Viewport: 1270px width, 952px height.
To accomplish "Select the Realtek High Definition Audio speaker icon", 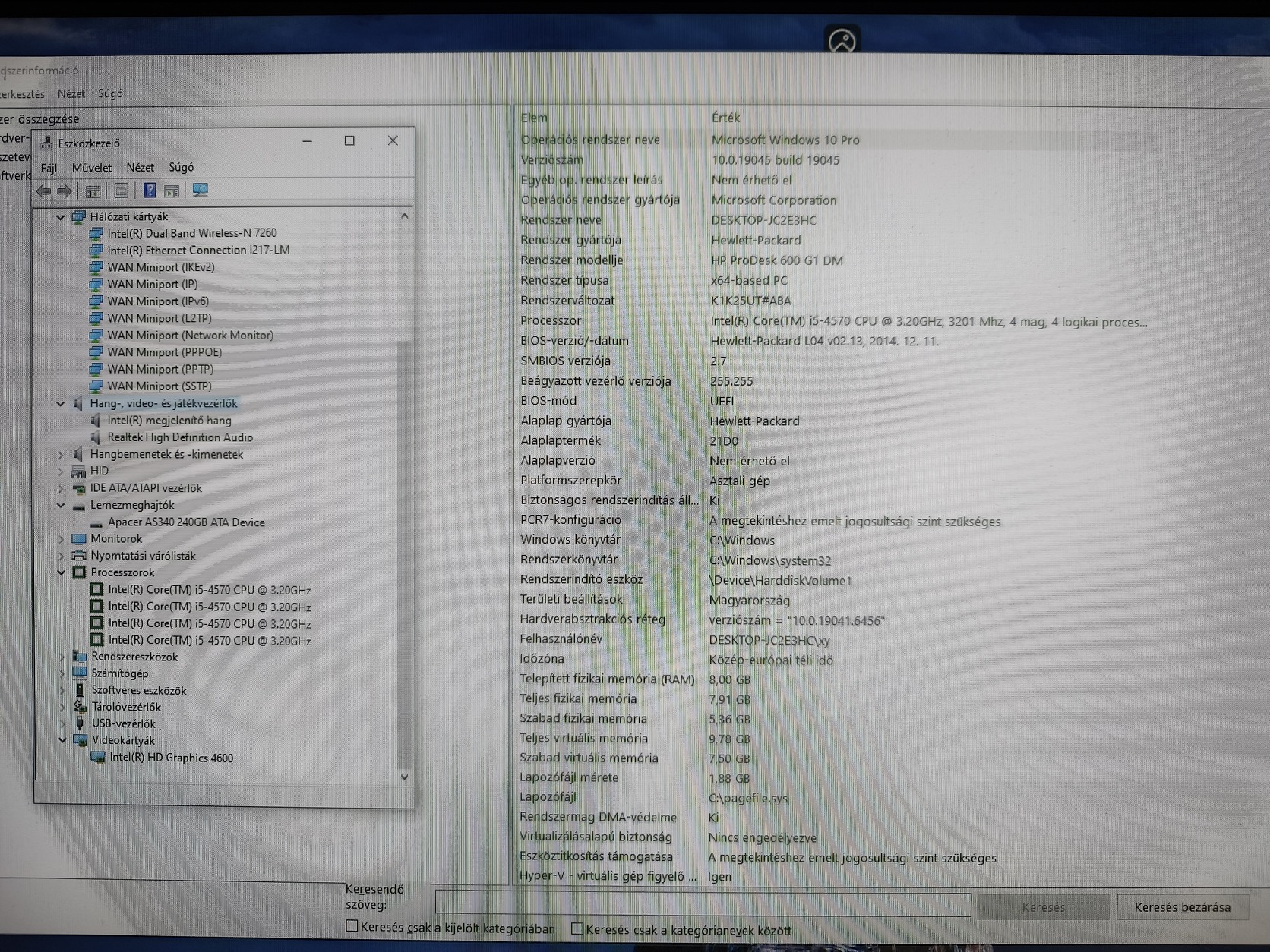I will [x=96, y=437].
